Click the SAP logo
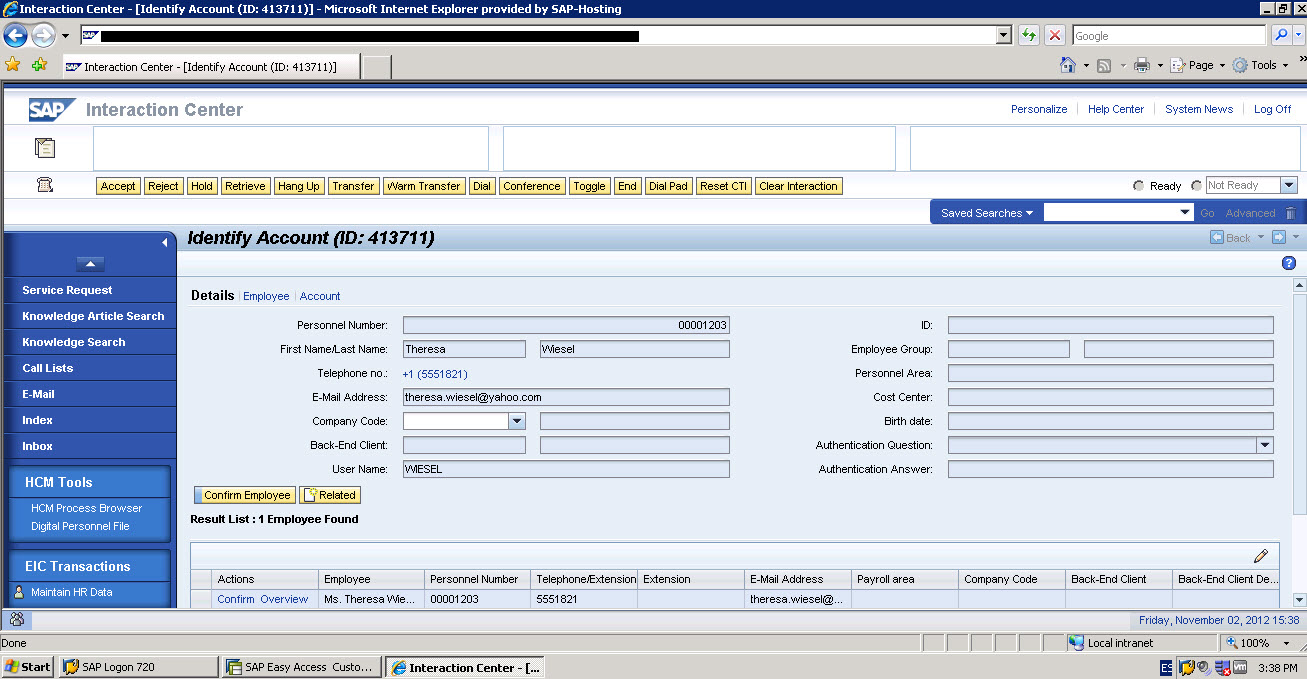The image size is (1307, 679). (x=52, y=109)
